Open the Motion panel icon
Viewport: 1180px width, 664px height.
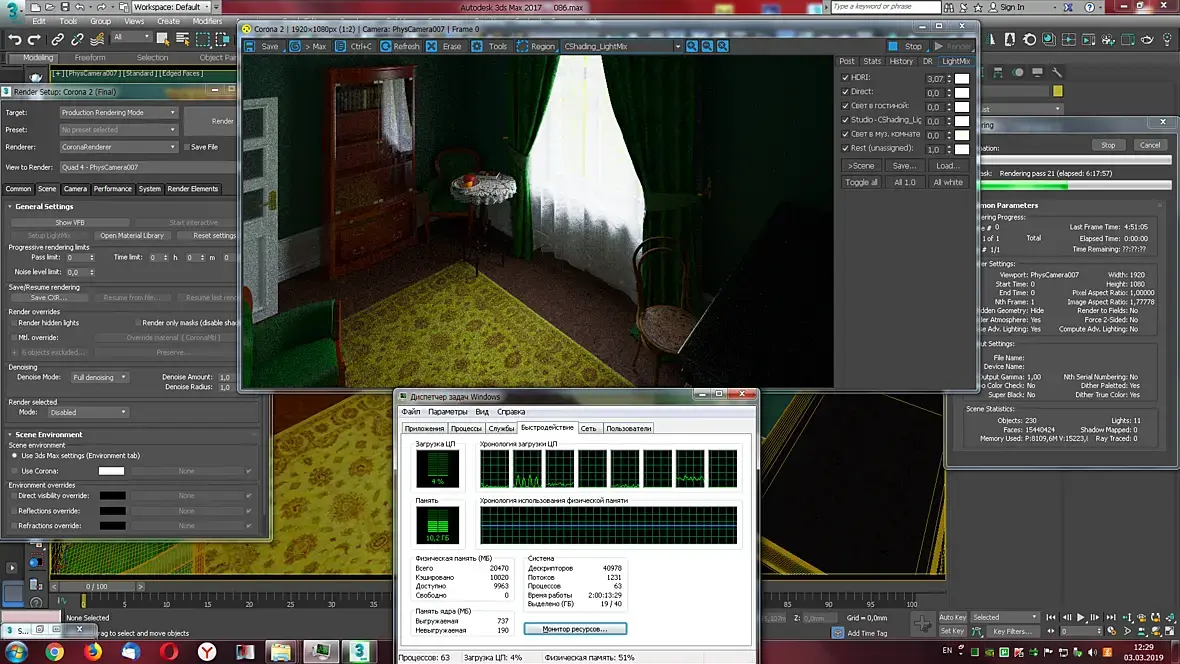point(1018,72)
